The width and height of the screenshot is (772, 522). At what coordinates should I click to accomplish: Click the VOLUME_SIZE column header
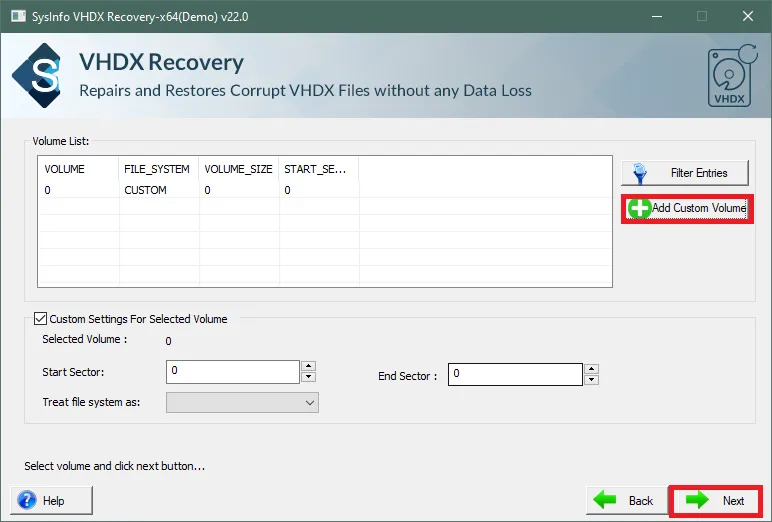pyautogui.click(x=239, y=169)
